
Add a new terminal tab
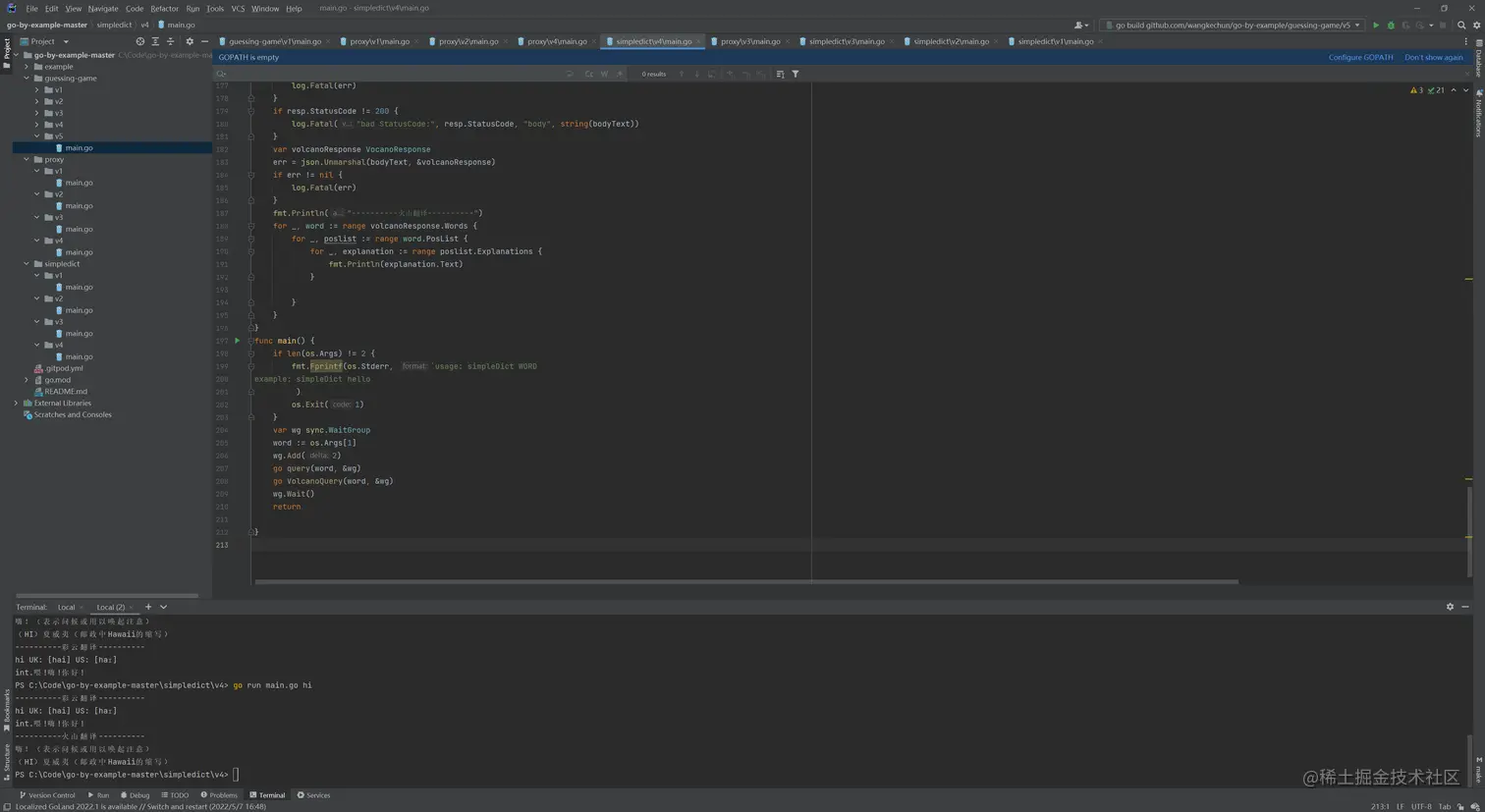click(148, 607)
